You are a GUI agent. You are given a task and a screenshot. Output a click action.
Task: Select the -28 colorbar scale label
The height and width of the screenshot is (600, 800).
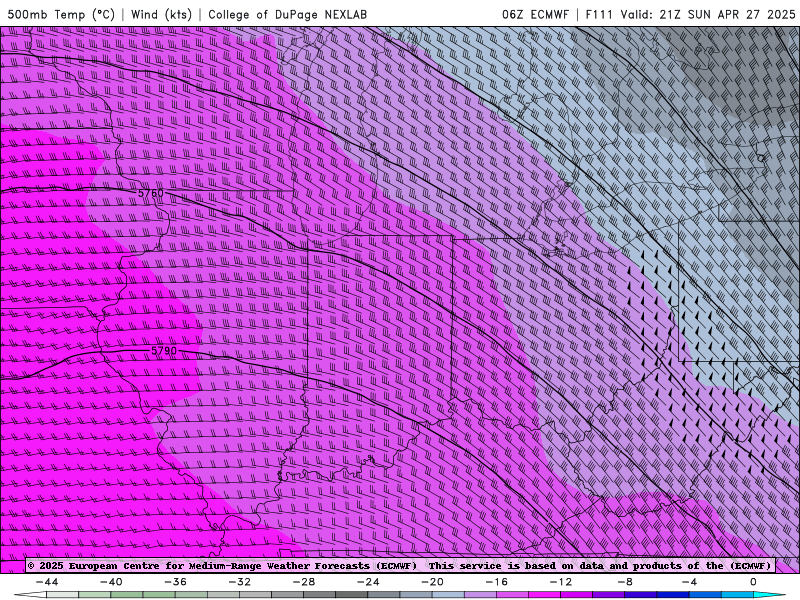(304, 582)
